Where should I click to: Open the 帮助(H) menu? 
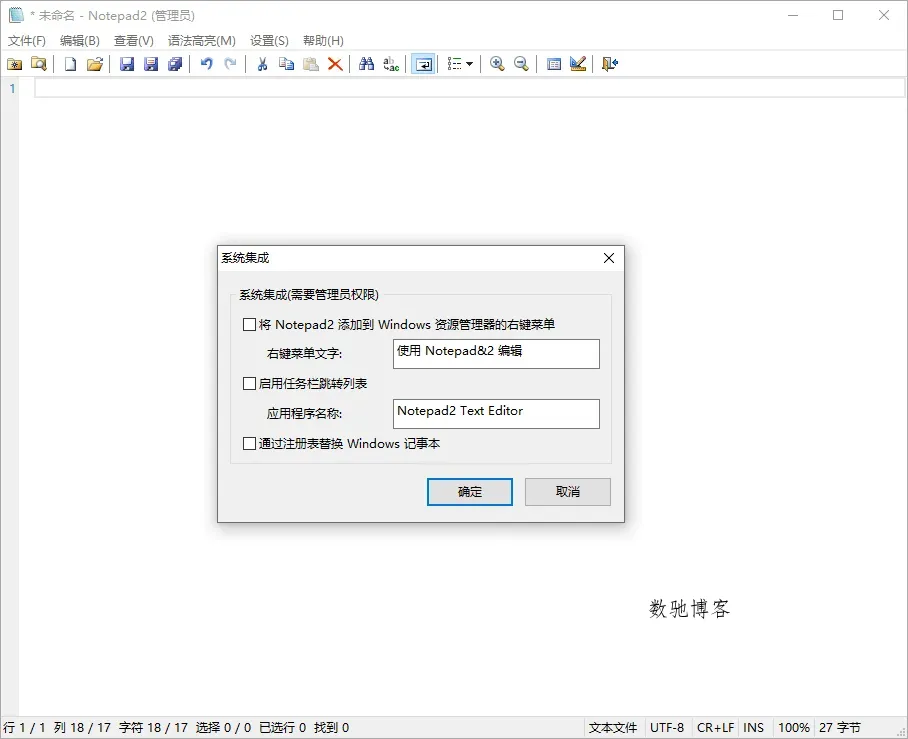[x=323, y=41]
